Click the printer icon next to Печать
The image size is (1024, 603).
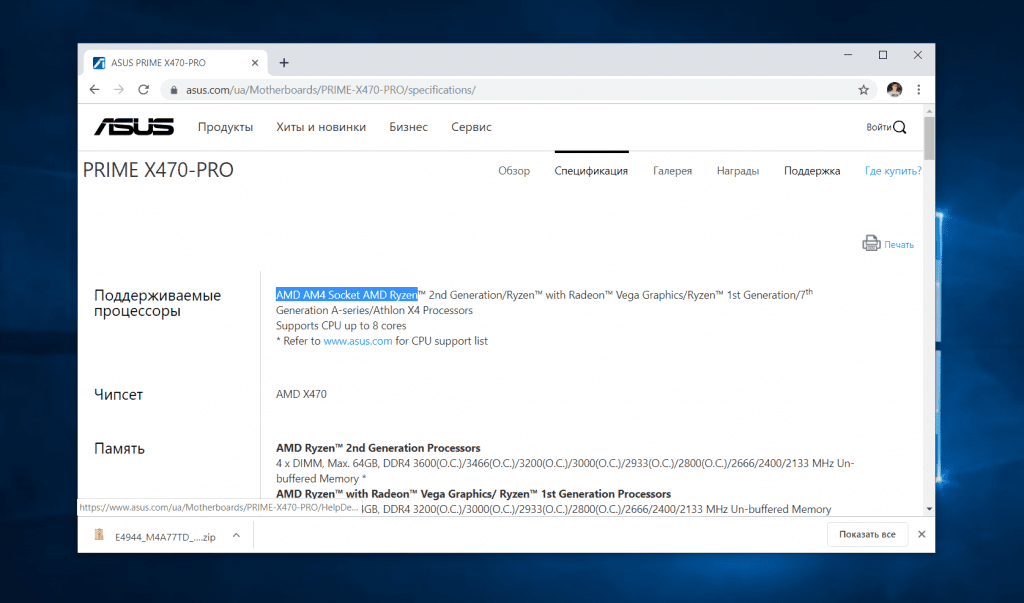click(871, 244)
